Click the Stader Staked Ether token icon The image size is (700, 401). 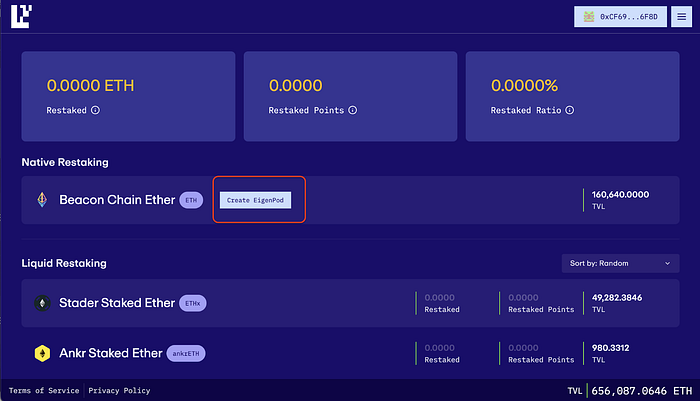click(42, 303)
